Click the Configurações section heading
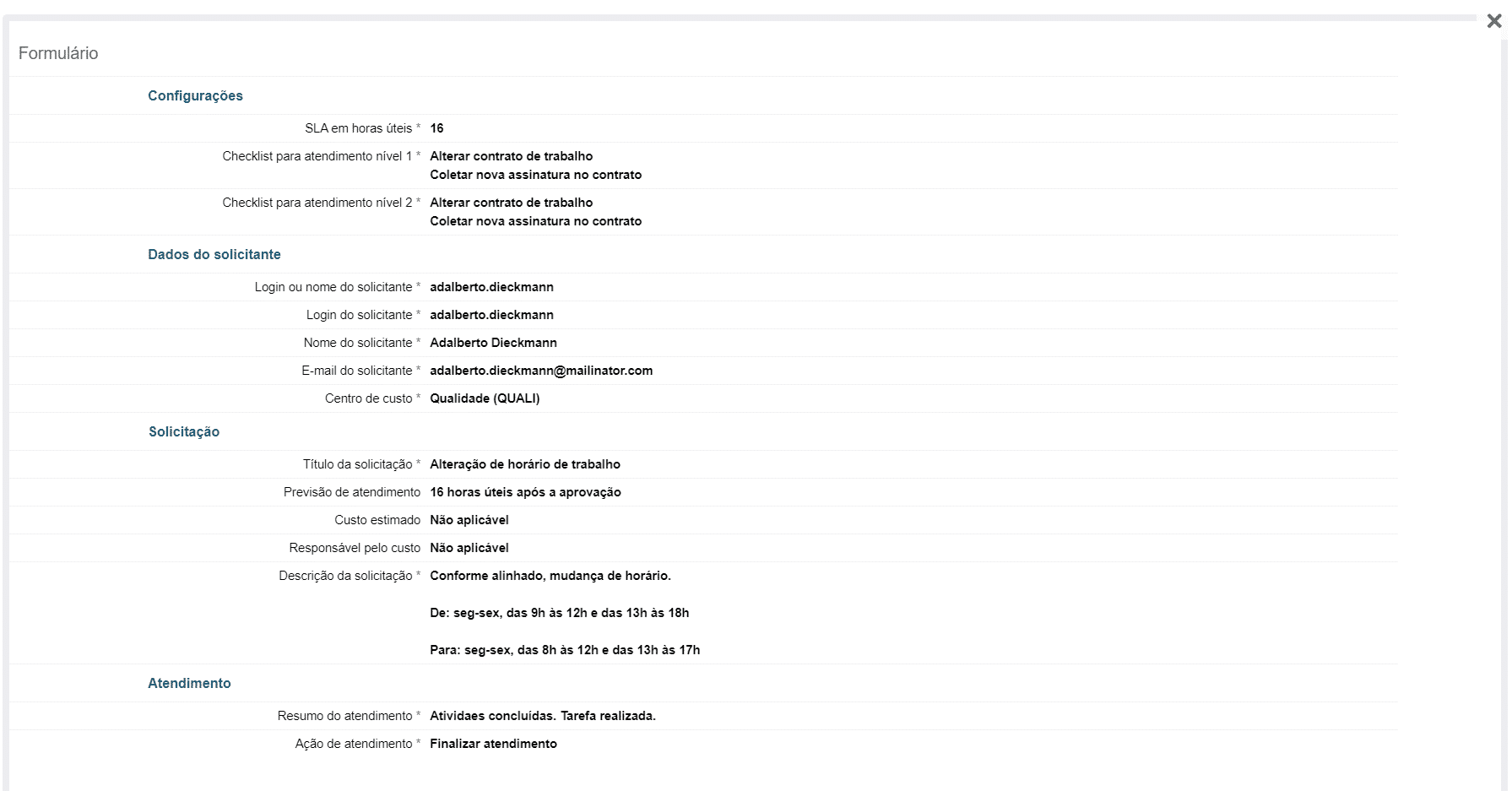Image resolution: width=1512 pixels, height=791 pixels. 195,95
